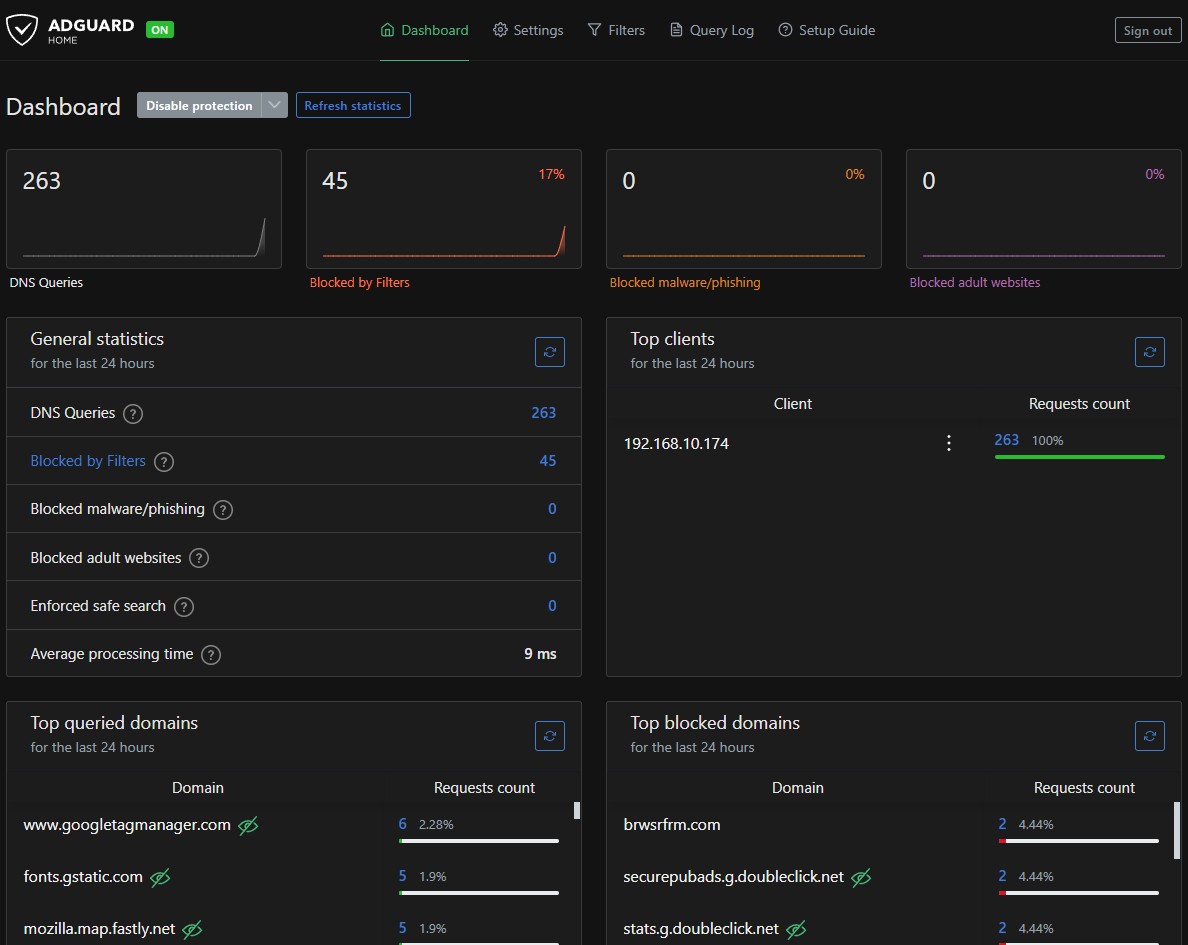Click the 45 blocked value in General statistics
The image size is (1188, 945).
(x=548, y=461)
